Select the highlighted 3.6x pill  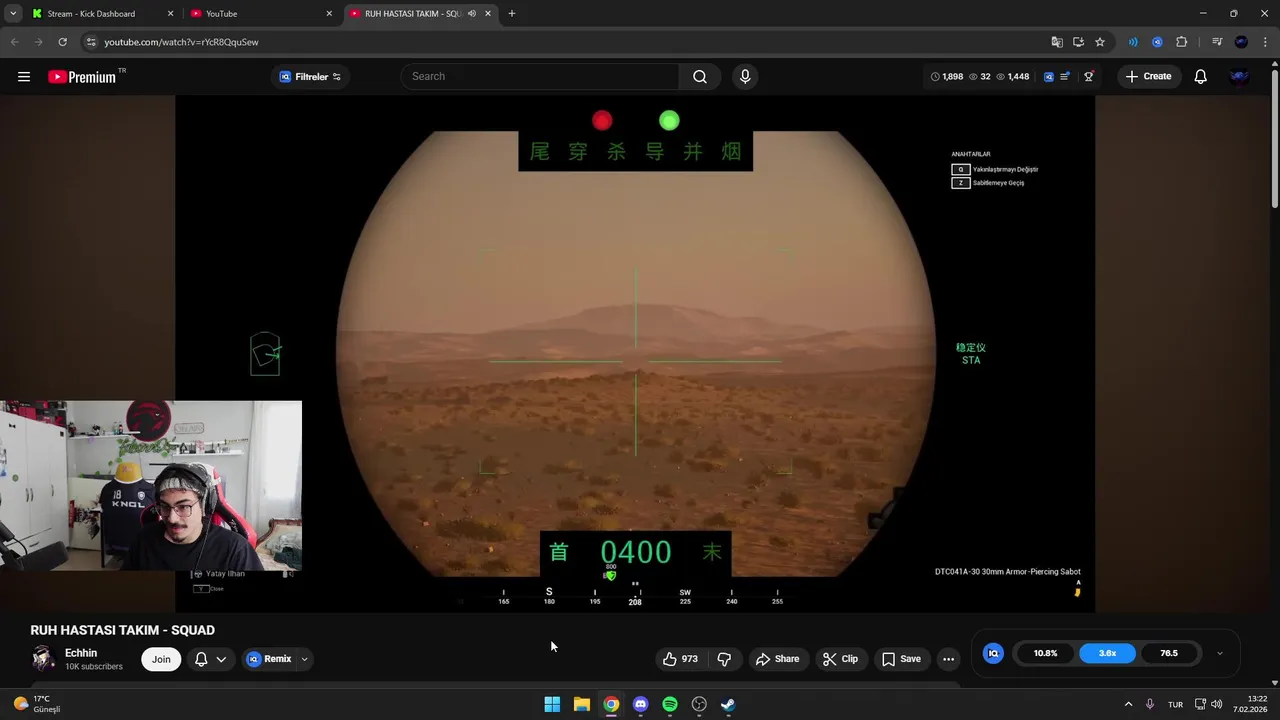pyautogui.click(x=1107, y=653)
